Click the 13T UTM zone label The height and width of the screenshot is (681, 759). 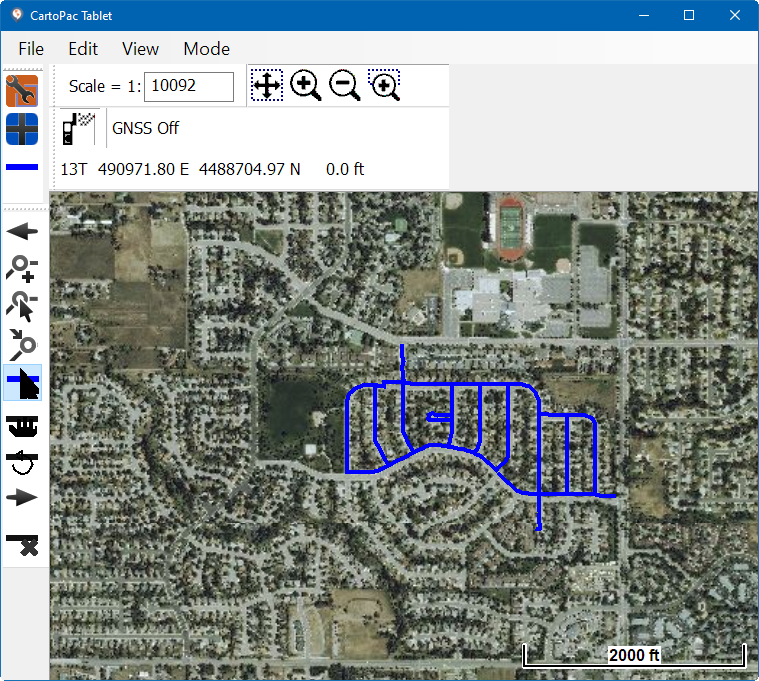74,169
